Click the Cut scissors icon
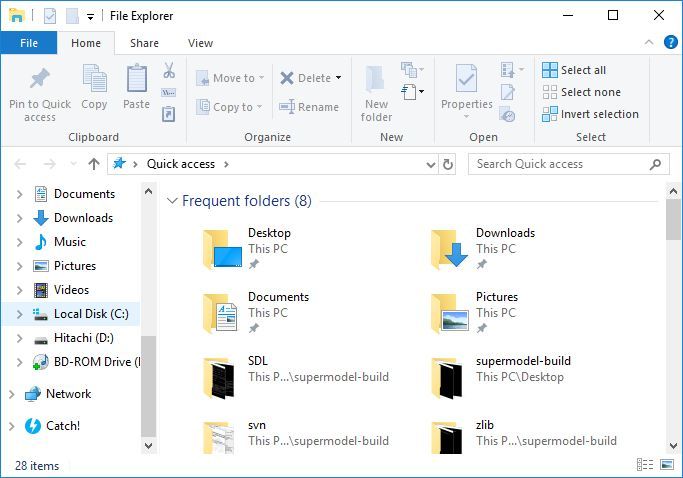This screenshot has width=683, height=478. tap(169, 70)
